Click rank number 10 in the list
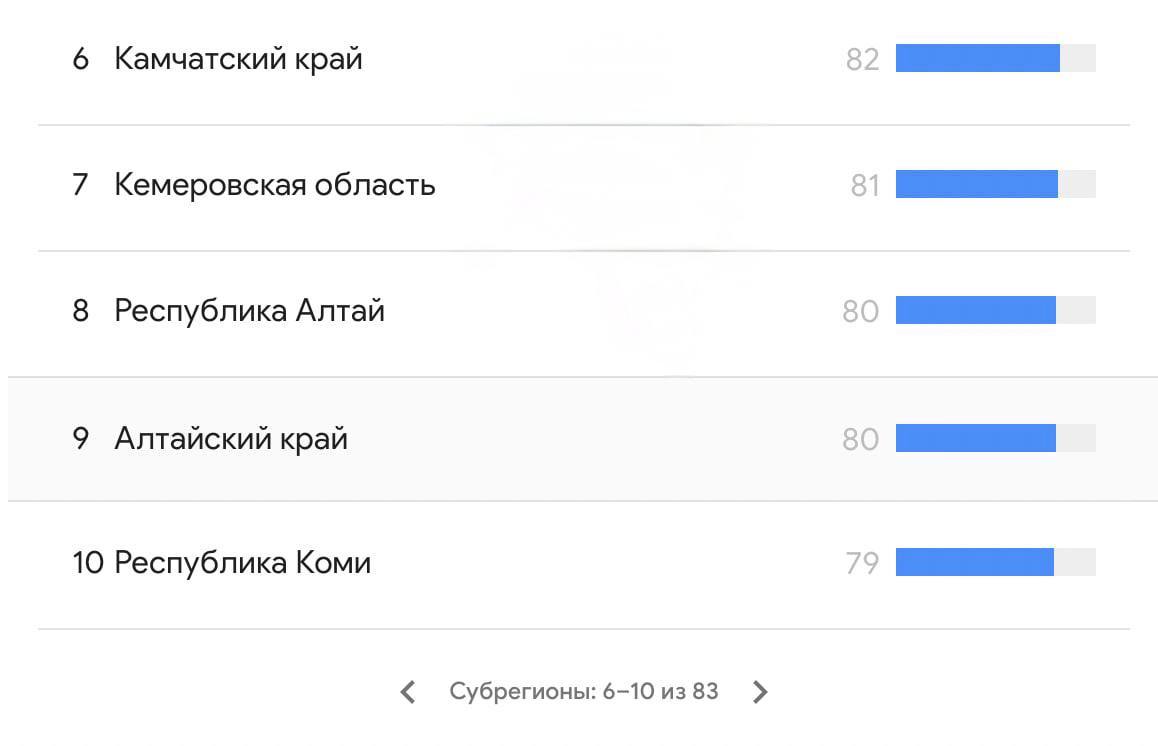The height and width of the screenshot is (746, 1158). [x=87, y=563]
